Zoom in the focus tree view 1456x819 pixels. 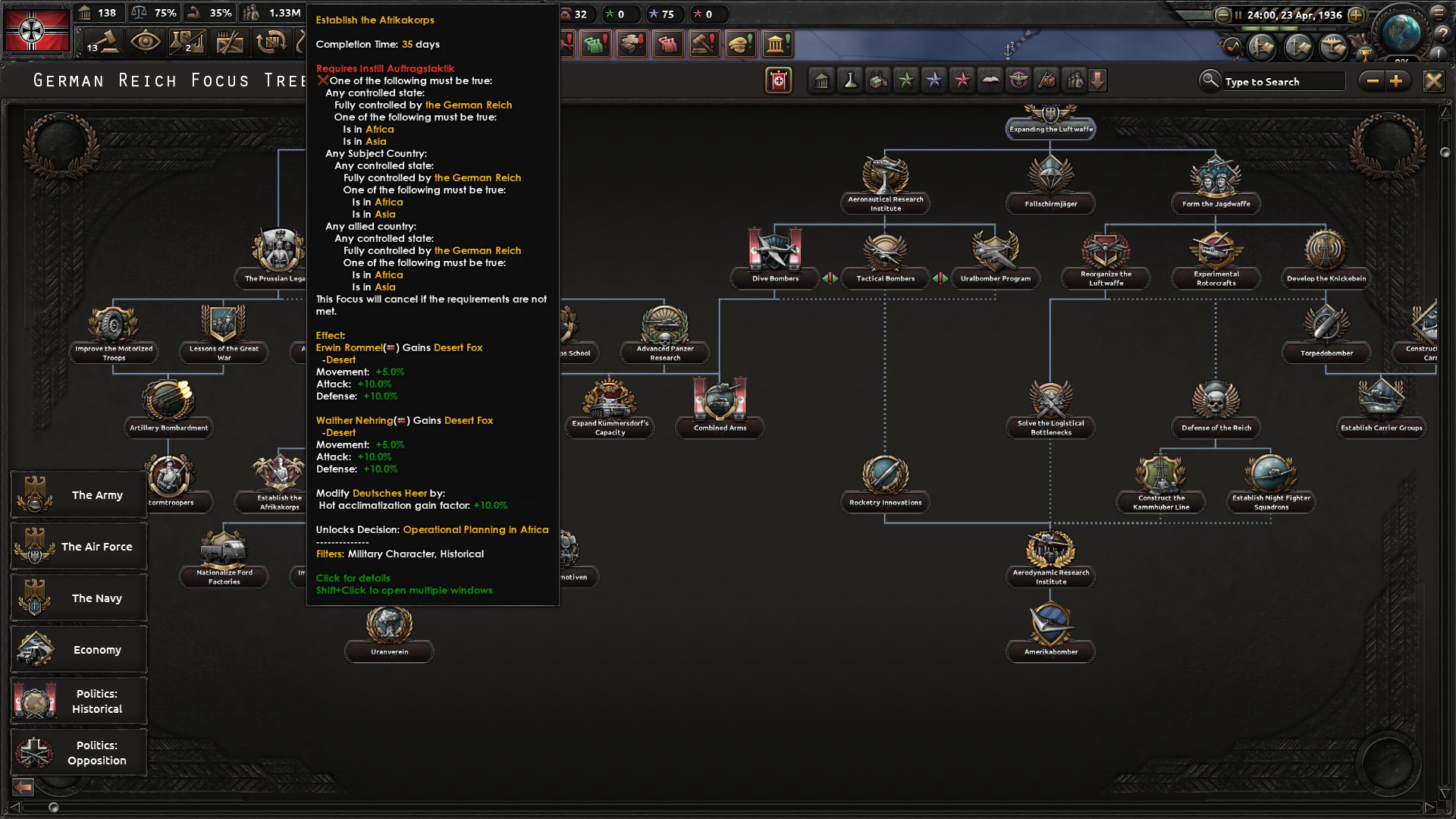pos(1396,81)
